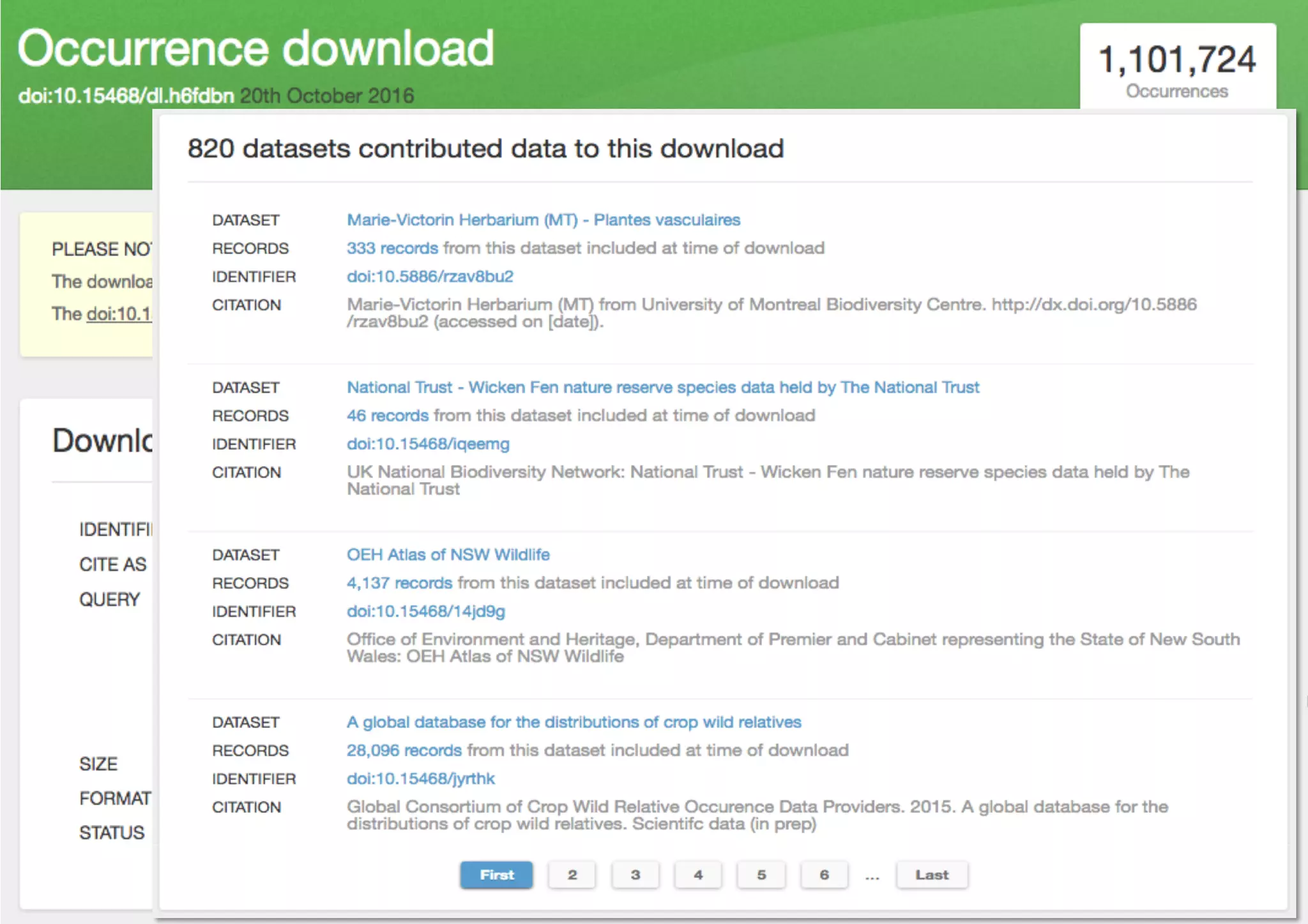Open identifier doi:10.15468/iqeemg

coord(428,444)
